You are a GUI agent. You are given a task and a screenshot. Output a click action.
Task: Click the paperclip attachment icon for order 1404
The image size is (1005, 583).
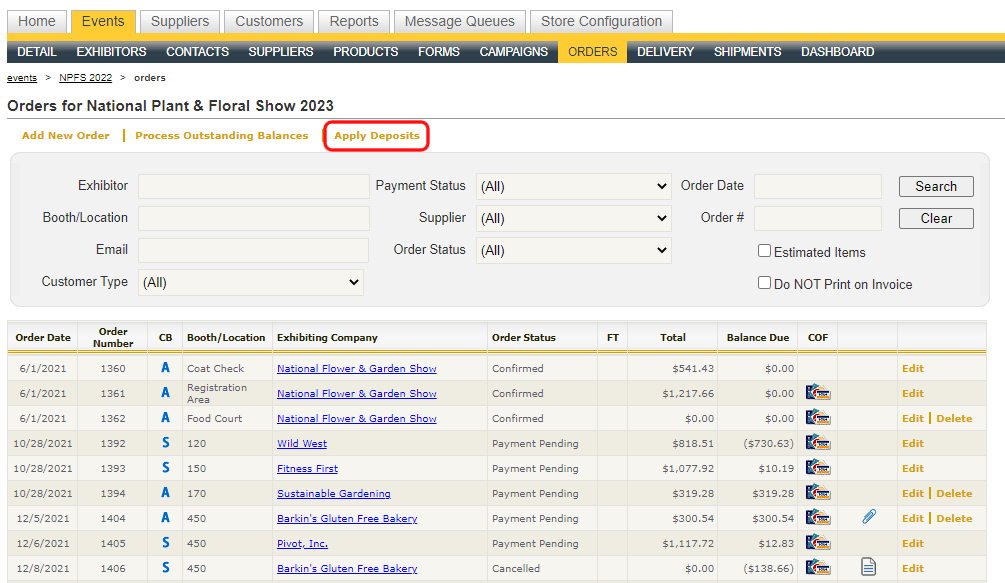coord(868,517)
